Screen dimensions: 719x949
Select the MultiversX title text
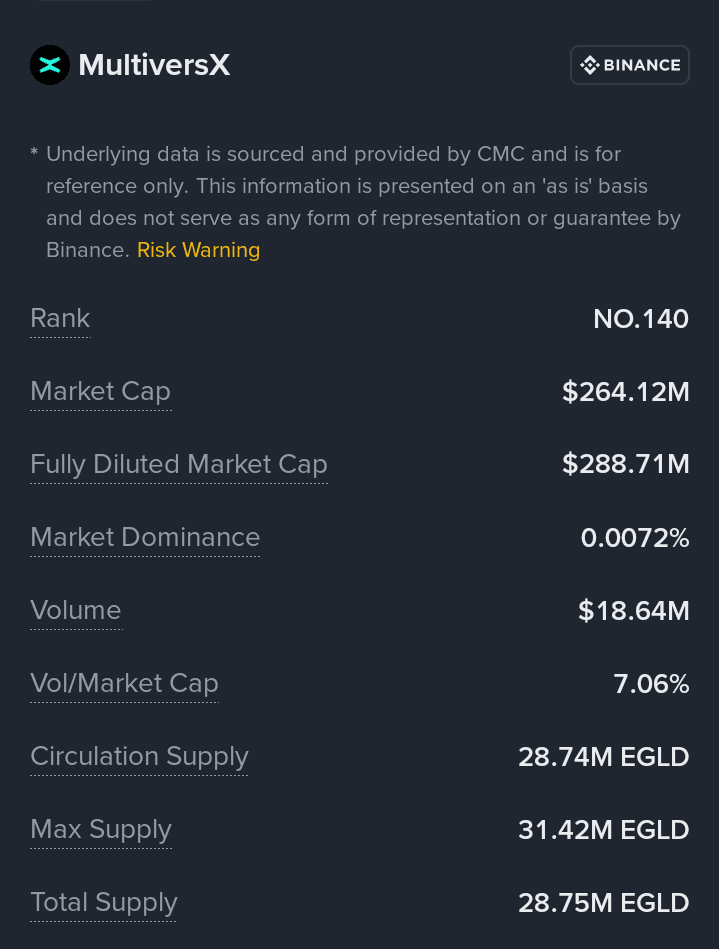coord(154,65)
